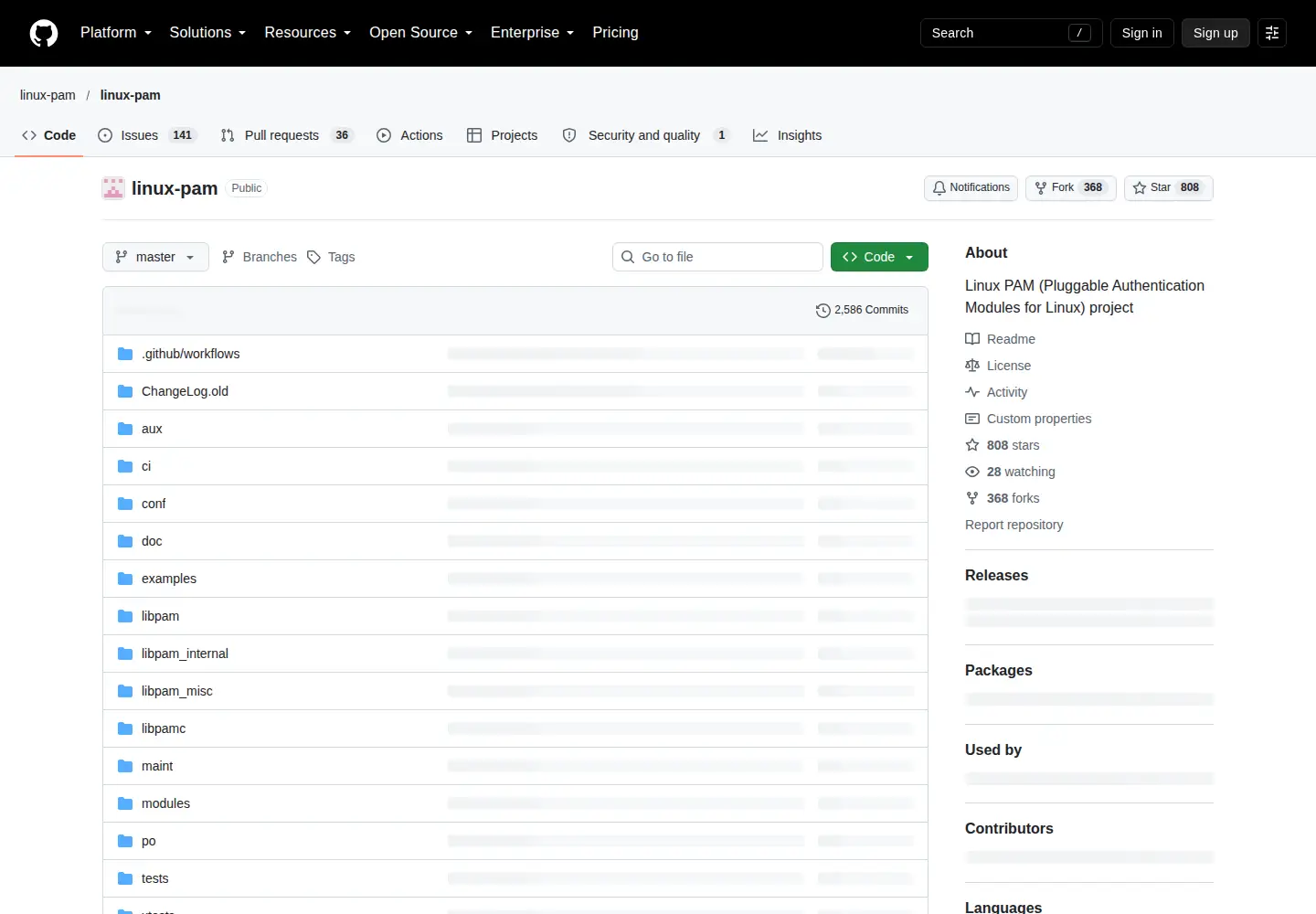View the License information
This screenshot has width=1316, height=914.
pos(998,366)
